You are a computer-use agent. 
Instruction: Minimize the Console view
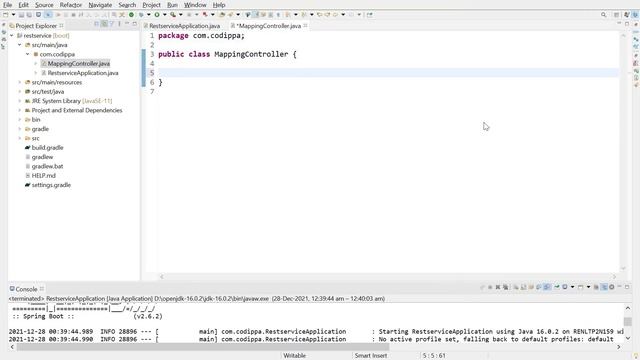(619, 287)
